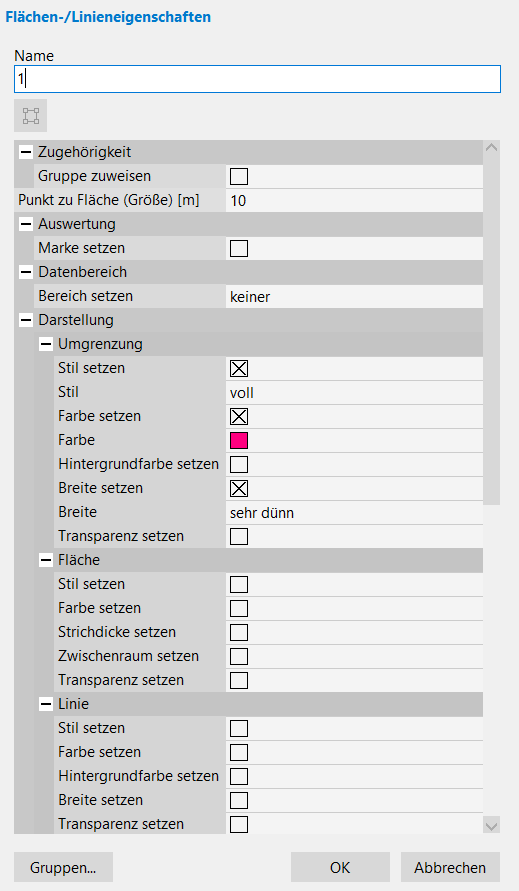
Task: Open the Bereich setzen value keiner
Action: [x=354, y=297]
